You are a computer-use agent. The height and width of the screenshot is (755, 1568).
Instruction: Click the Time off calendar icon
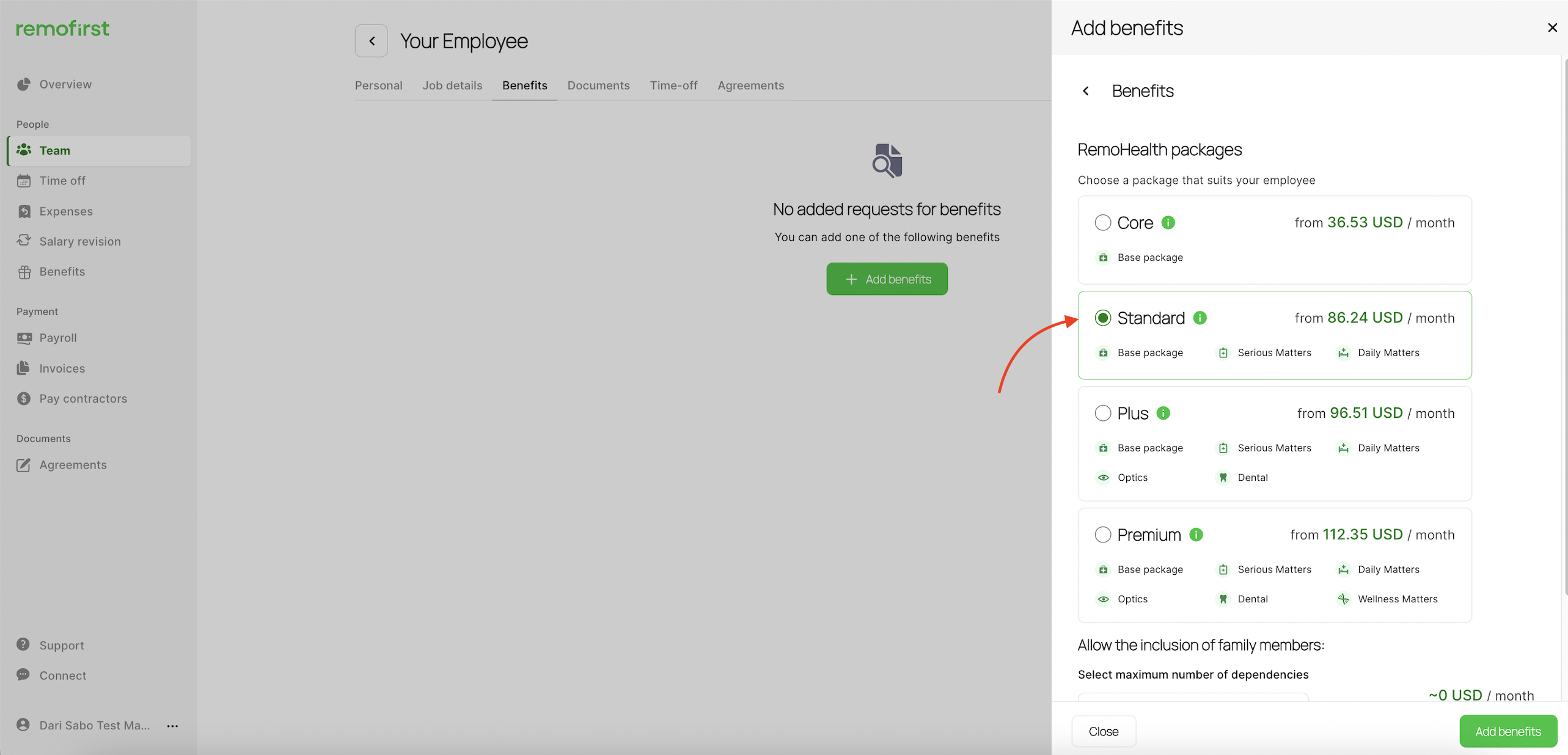point(24,181)
